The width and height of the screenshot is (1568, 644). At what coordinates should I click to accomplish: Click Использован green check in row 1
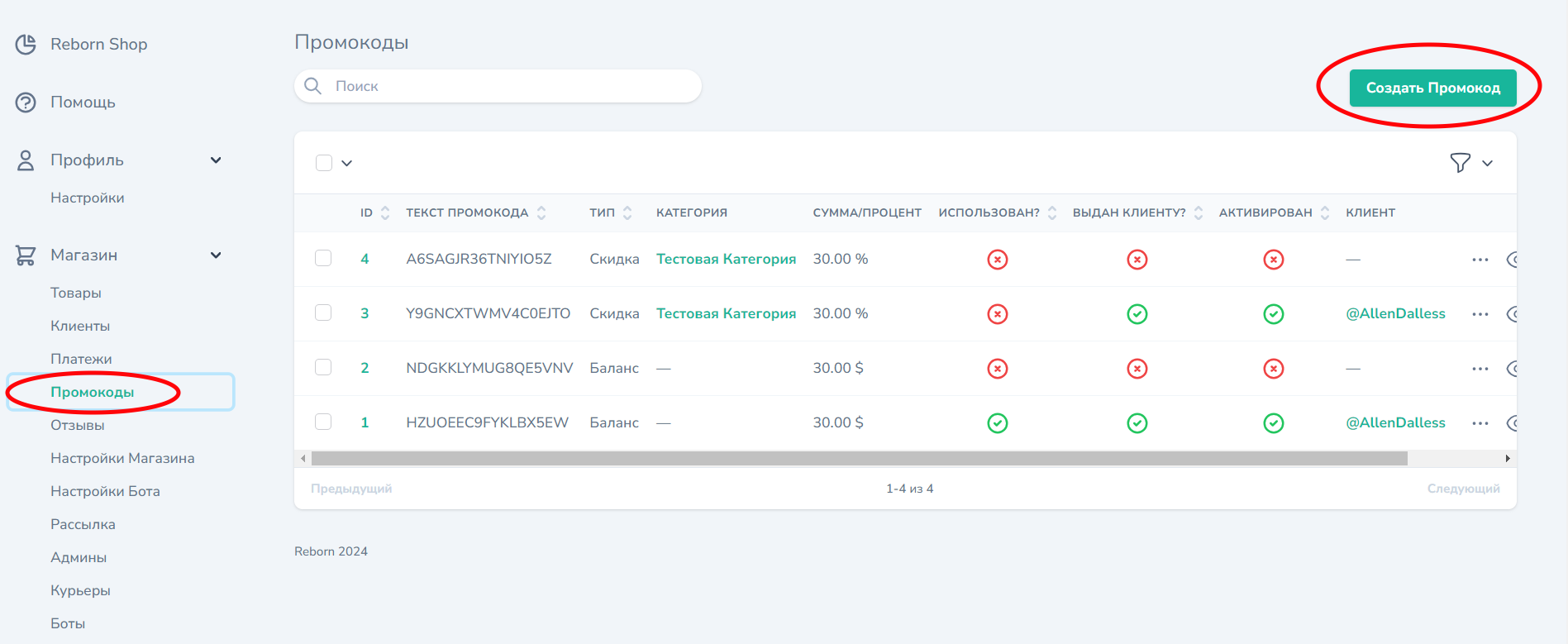coord(998,423)
